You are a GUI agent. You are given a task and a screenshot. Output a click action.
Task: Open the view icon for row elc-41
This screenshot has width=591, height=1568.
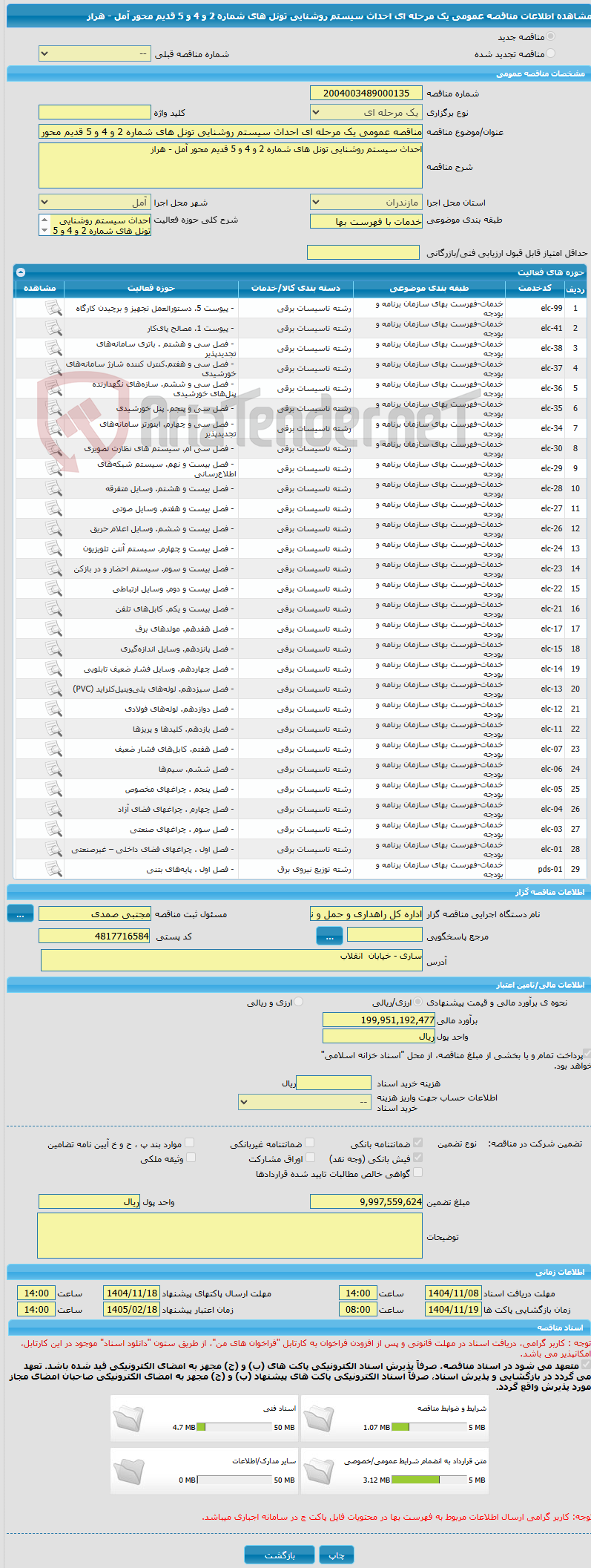[53, 328]
